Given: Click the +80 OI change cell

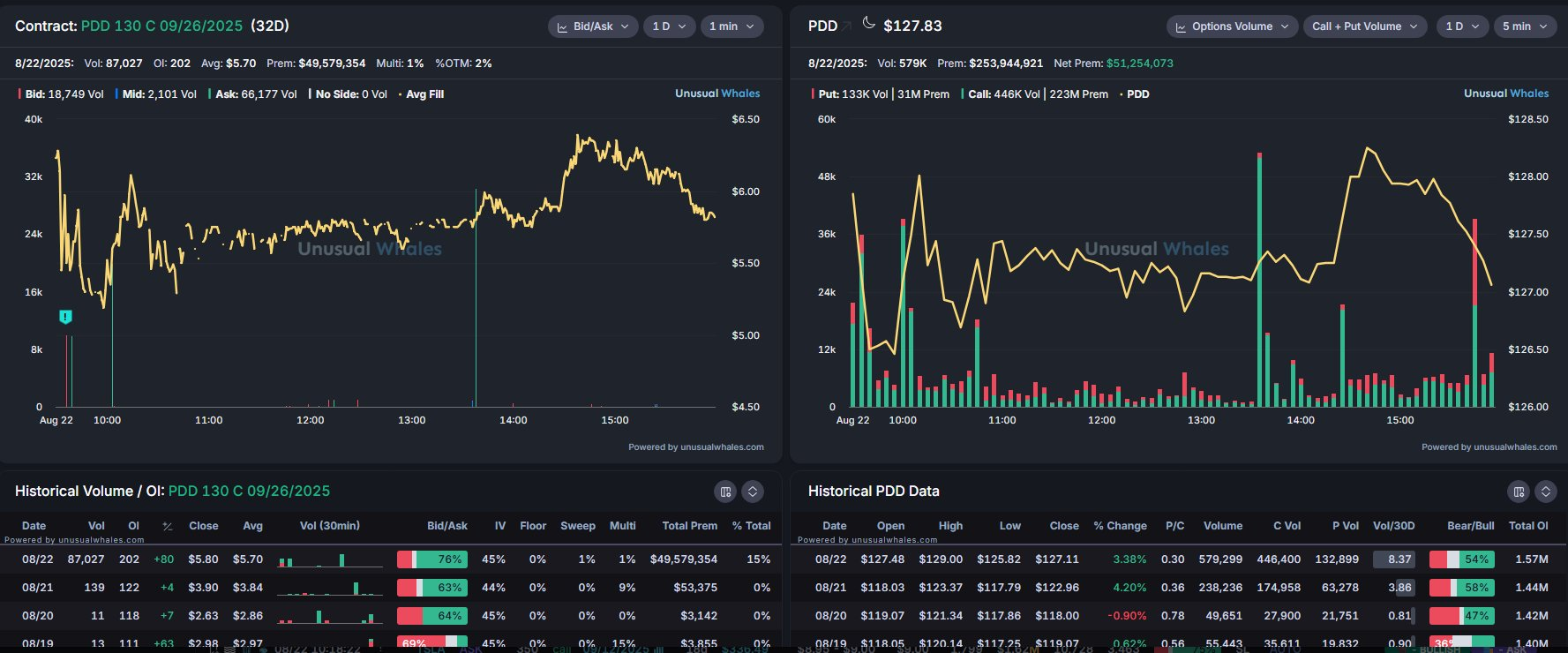Looking at the screenshot, I should [163, 559].
